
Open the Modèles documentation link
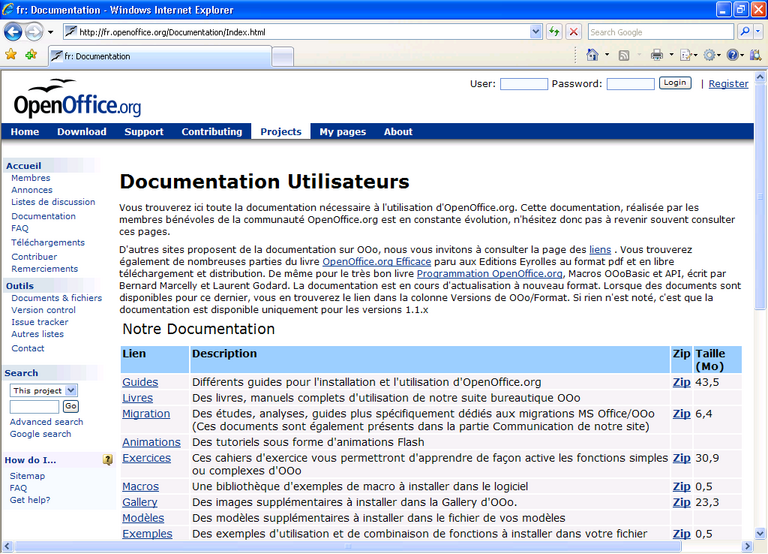(x=143, y=518)
